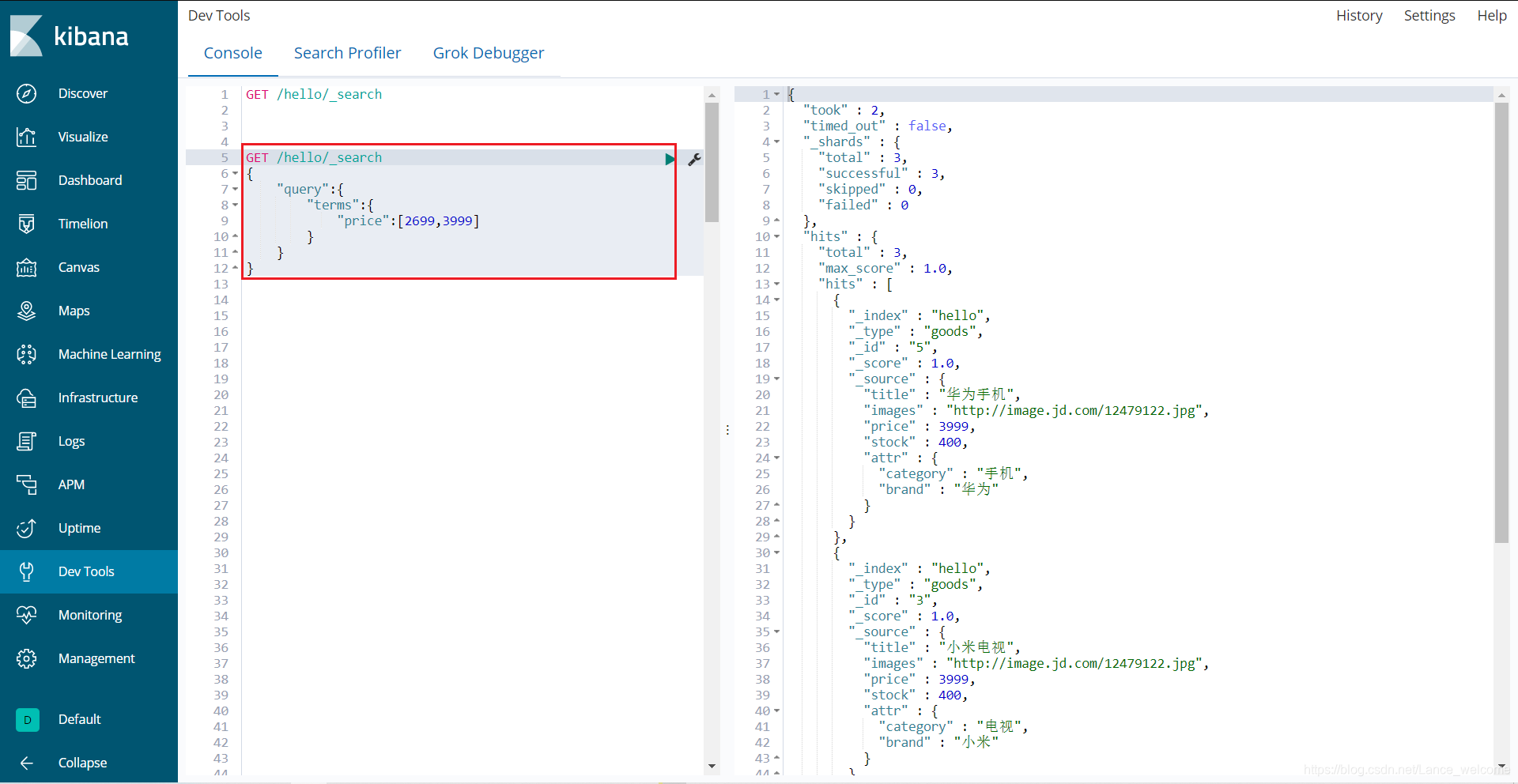Click the Collapse arrow icon

click(26, 763)
